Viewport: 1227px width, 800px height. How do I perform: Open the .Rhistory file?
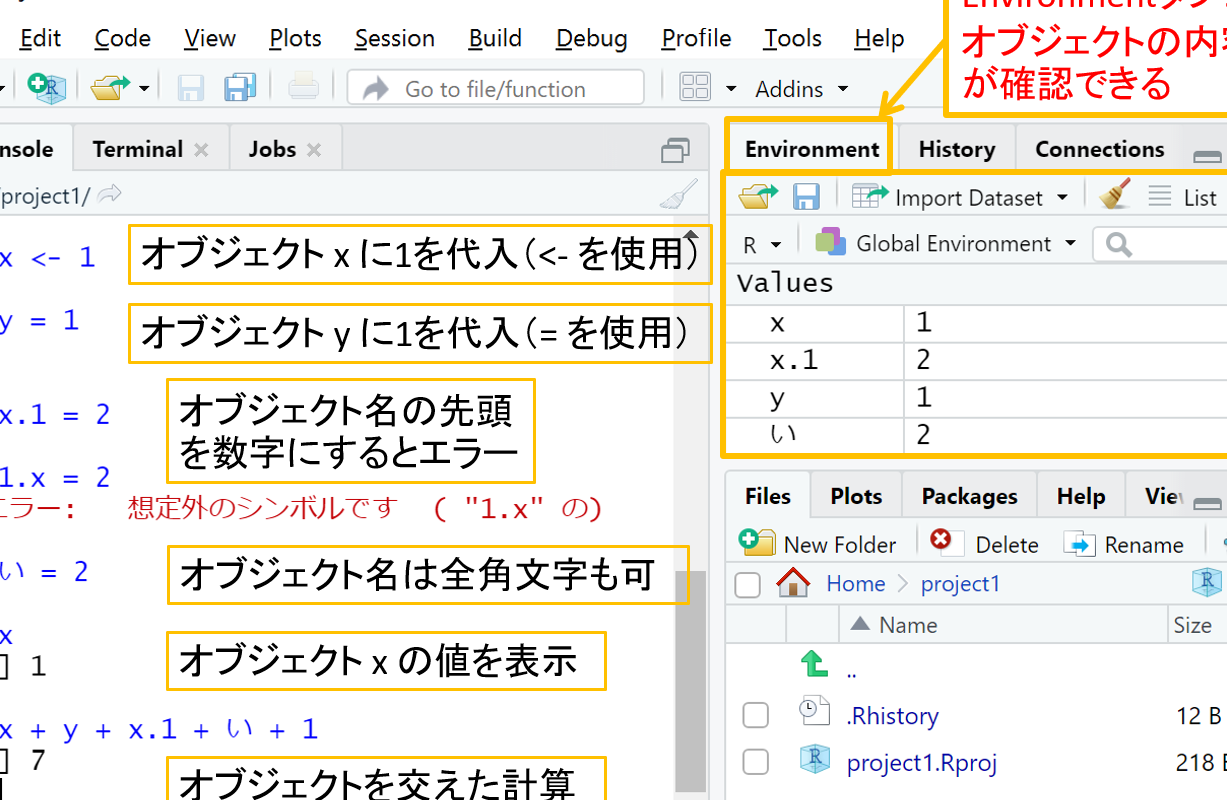893,715
